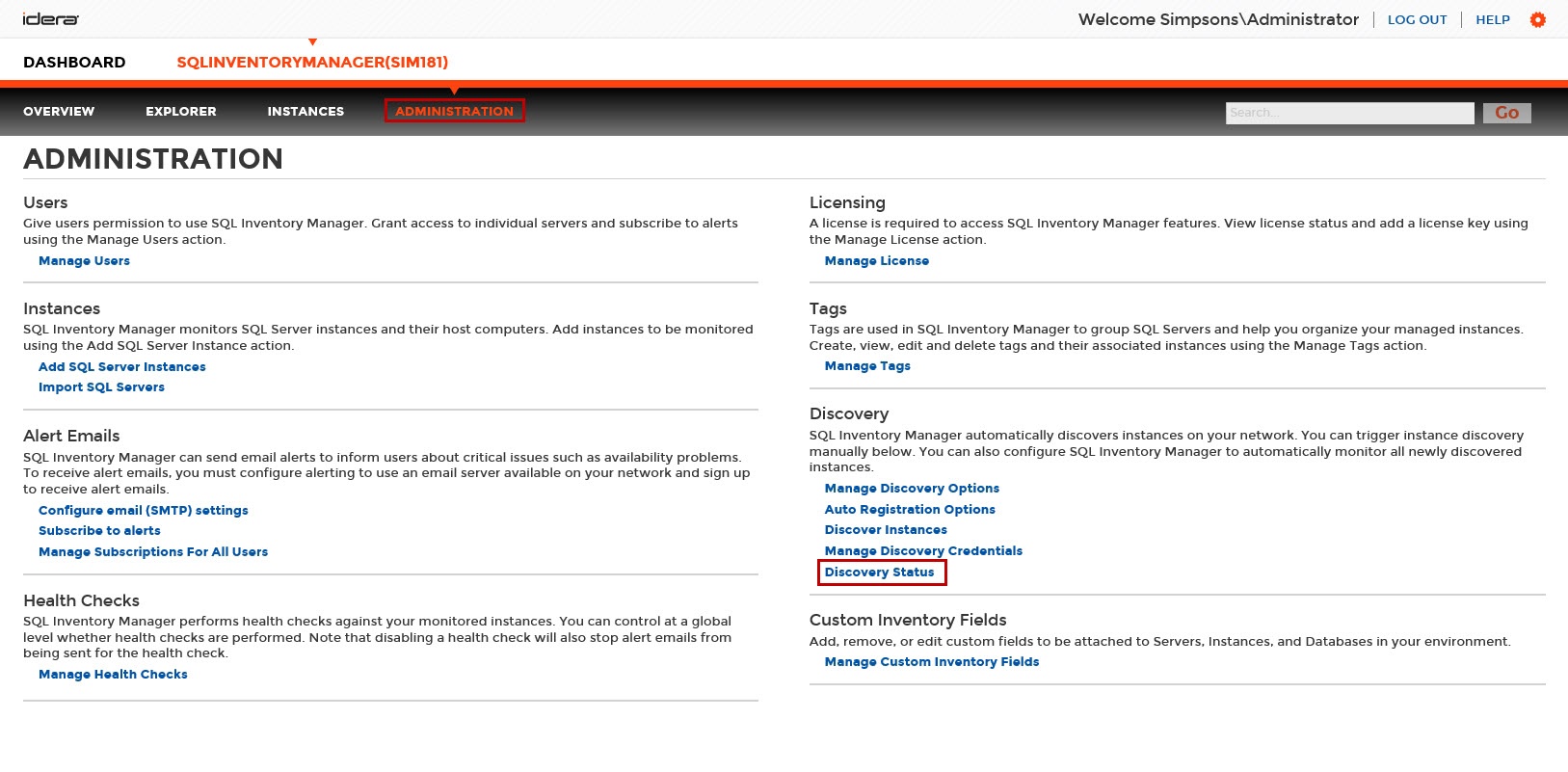Select the Dashboard top menu item
The image size is (1568, 772).
point(74,62)
